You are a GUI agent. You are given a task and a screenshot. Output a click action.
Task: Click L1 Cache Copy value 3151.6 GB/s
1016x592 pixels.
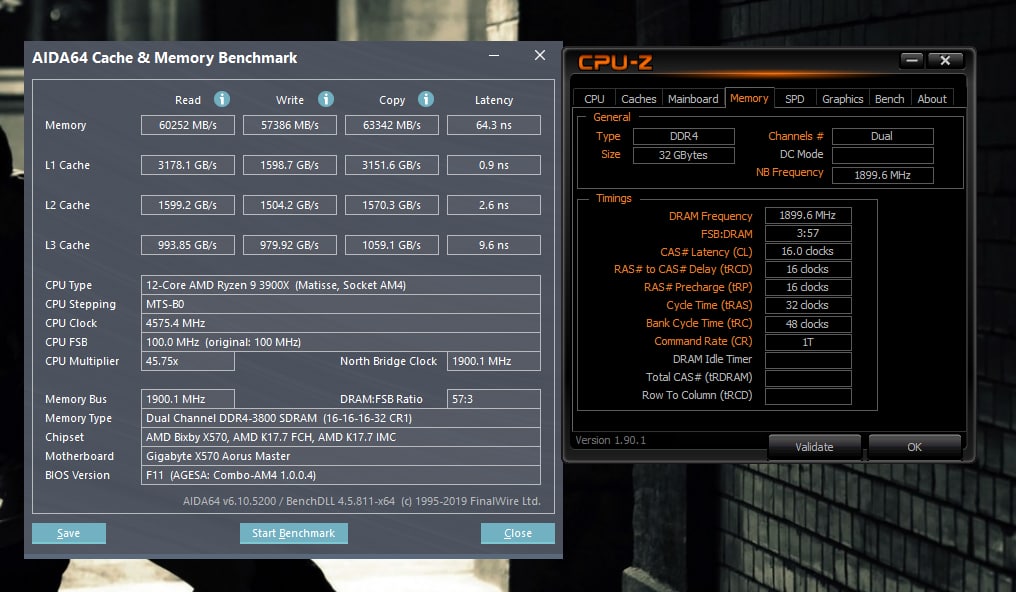pos(391,165)
